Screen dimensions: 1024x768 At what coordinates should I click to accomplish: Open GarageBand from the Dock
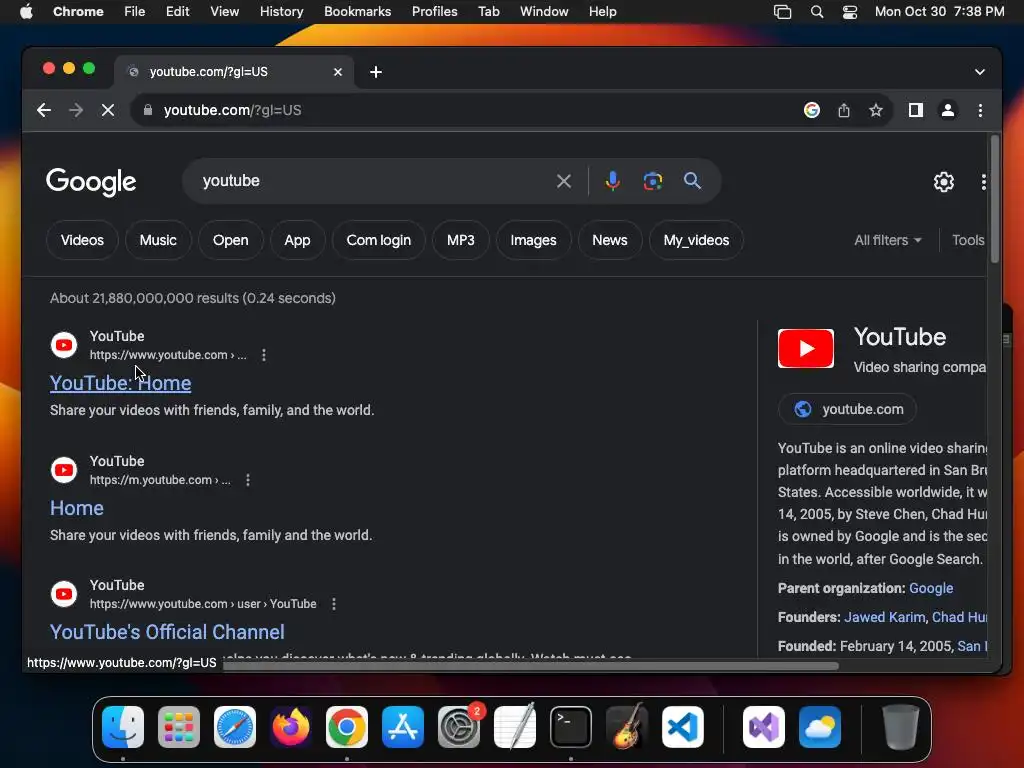pos(626,727)
